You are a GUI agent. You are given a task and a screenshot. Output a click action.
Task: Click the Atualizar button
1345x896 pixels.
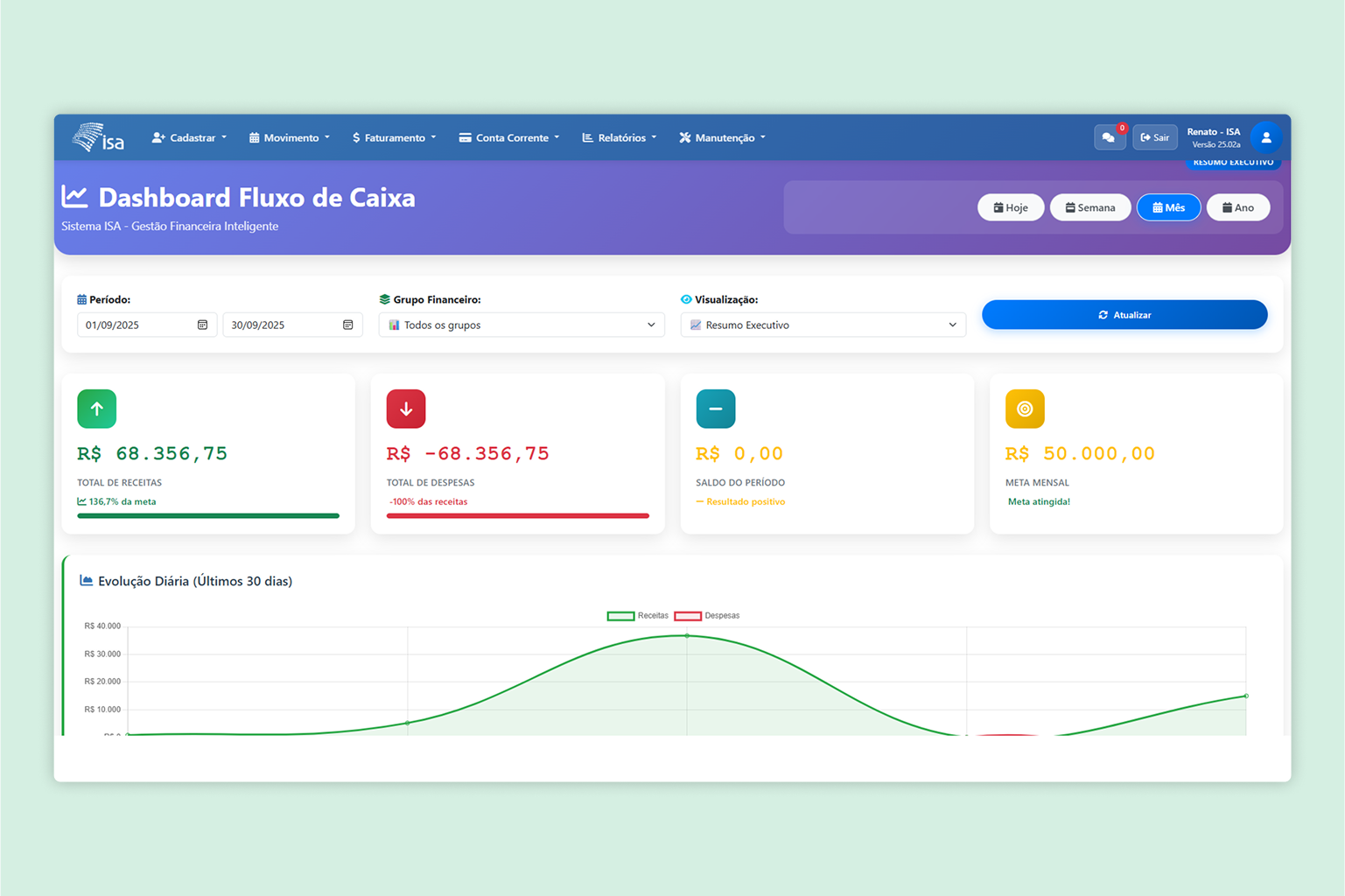click(1124, 315)
